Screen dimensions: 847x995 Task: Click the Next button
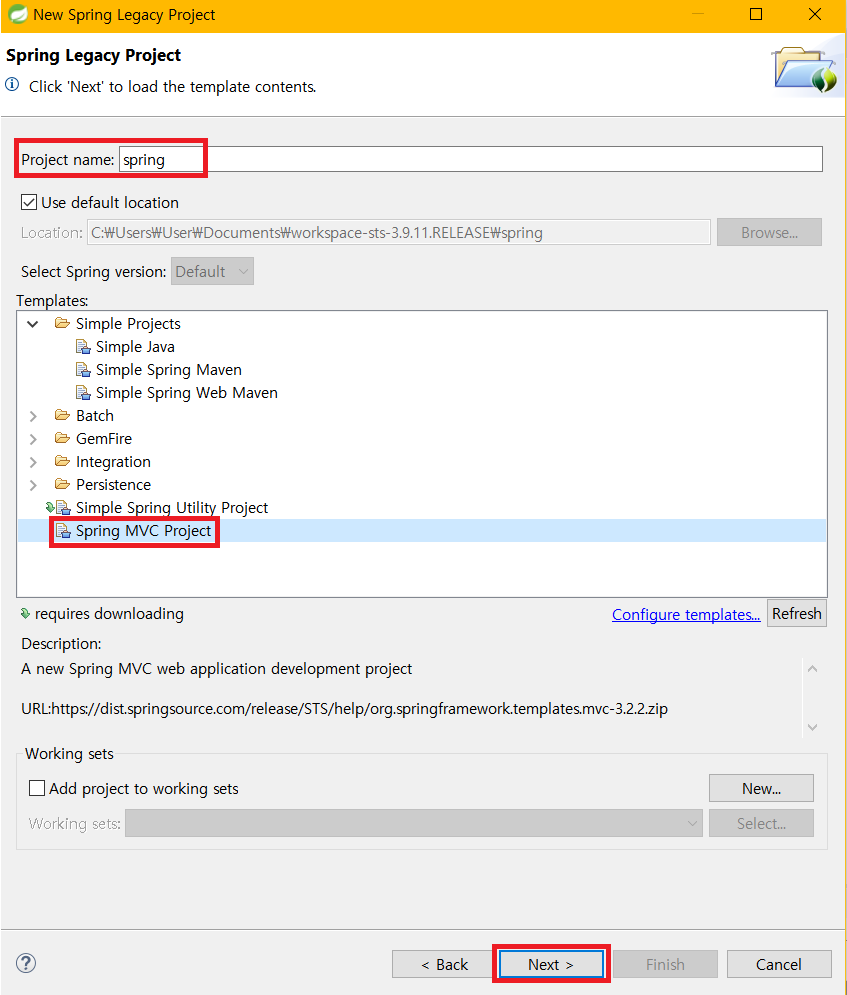coord(551,964)
